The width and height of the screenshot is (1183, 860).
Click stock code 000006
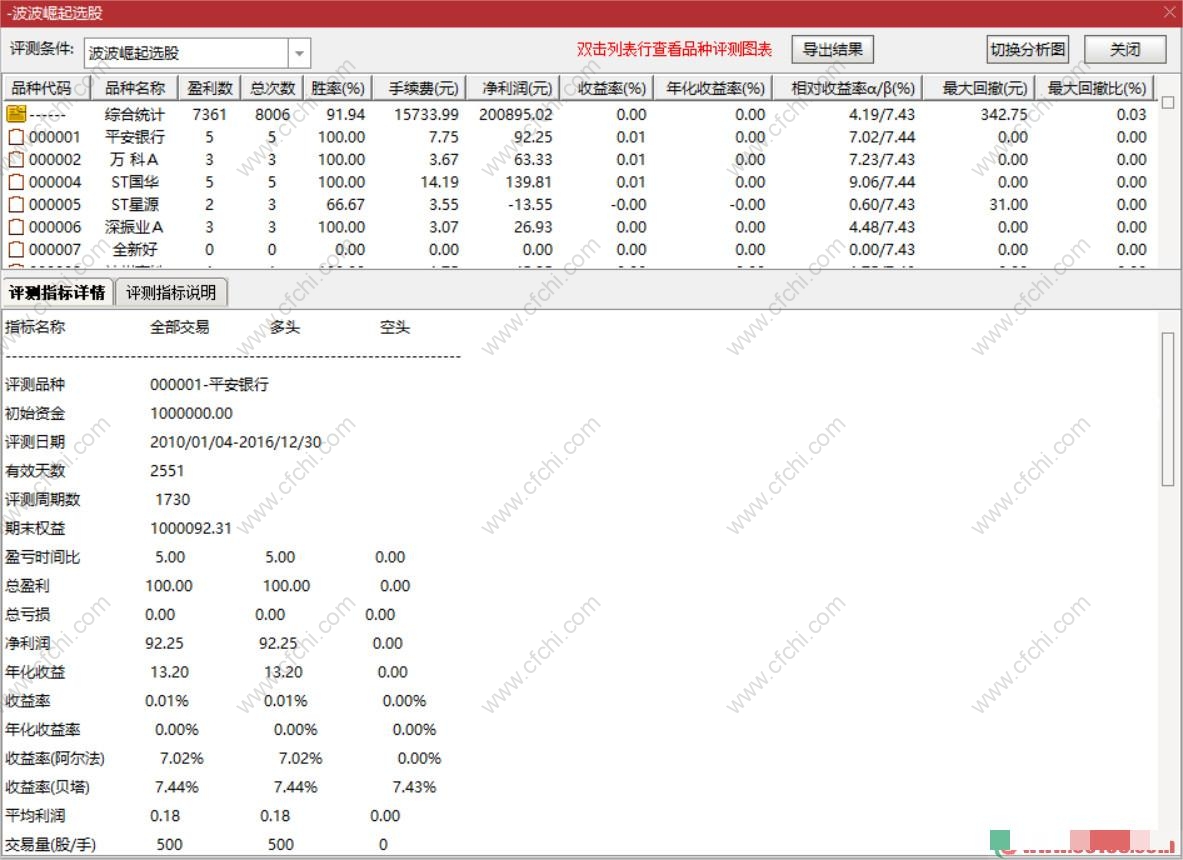[55, 227]
